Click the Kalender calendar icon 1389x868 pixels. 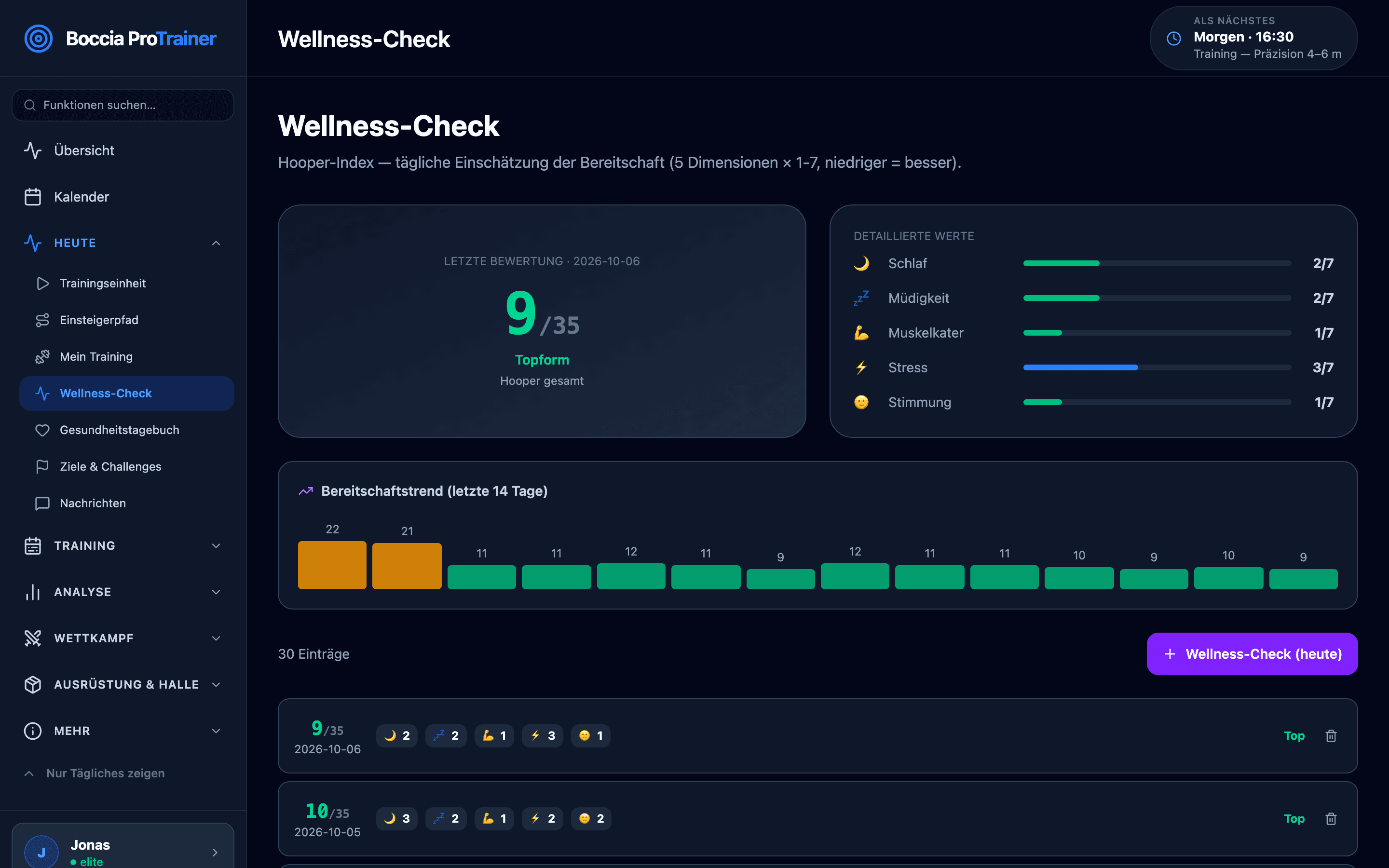click(33, 197)
